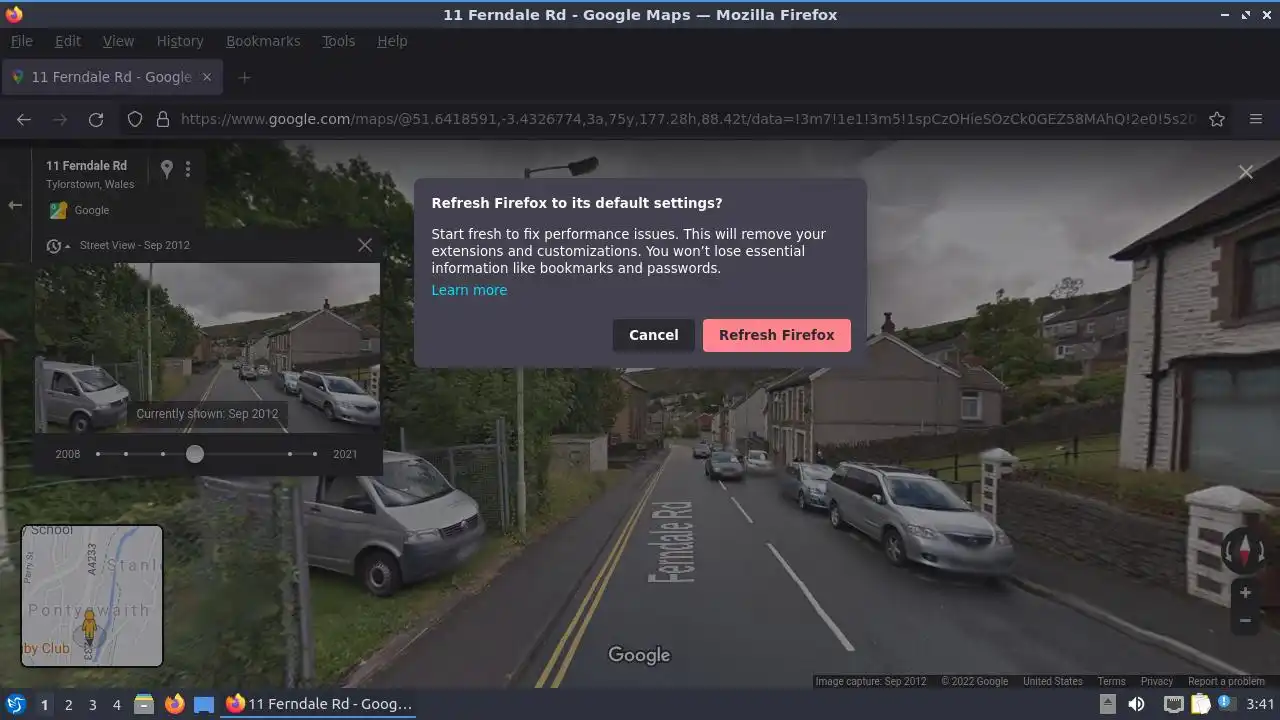Click the show desktop taskbar icon
This screenshot has width=1280, height=720.
[204, 704]
